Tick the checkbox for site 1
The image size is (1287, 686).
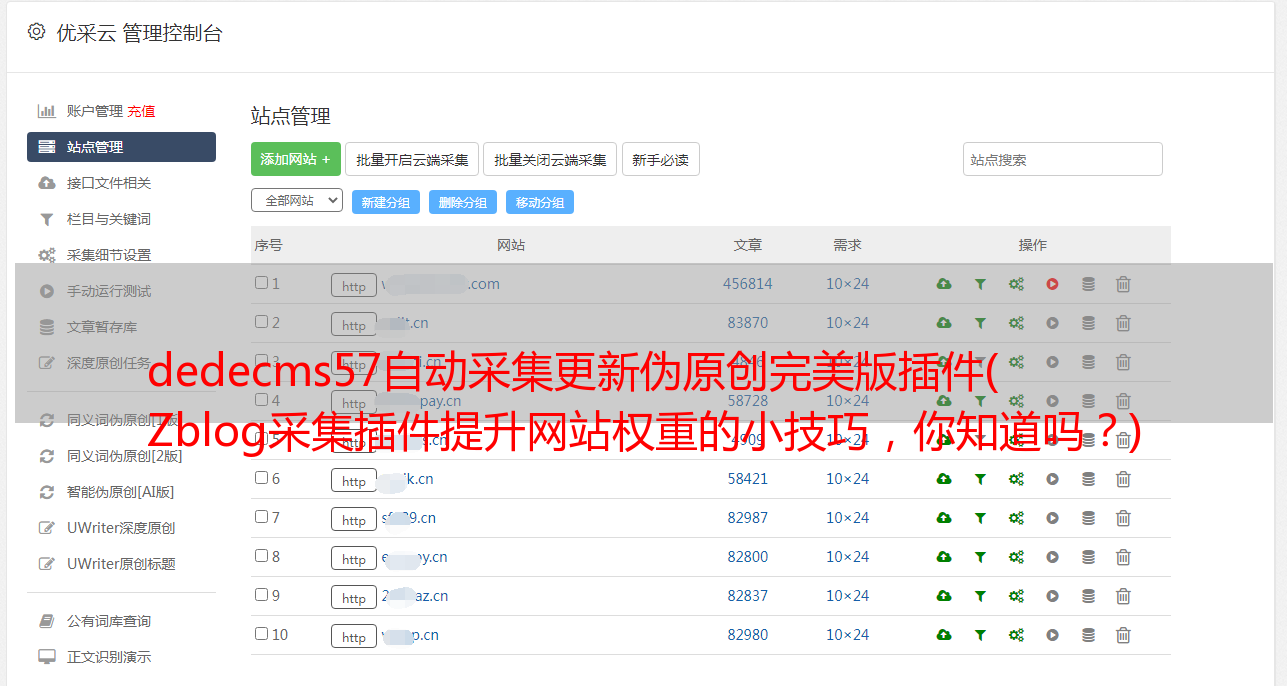point(261,283)
